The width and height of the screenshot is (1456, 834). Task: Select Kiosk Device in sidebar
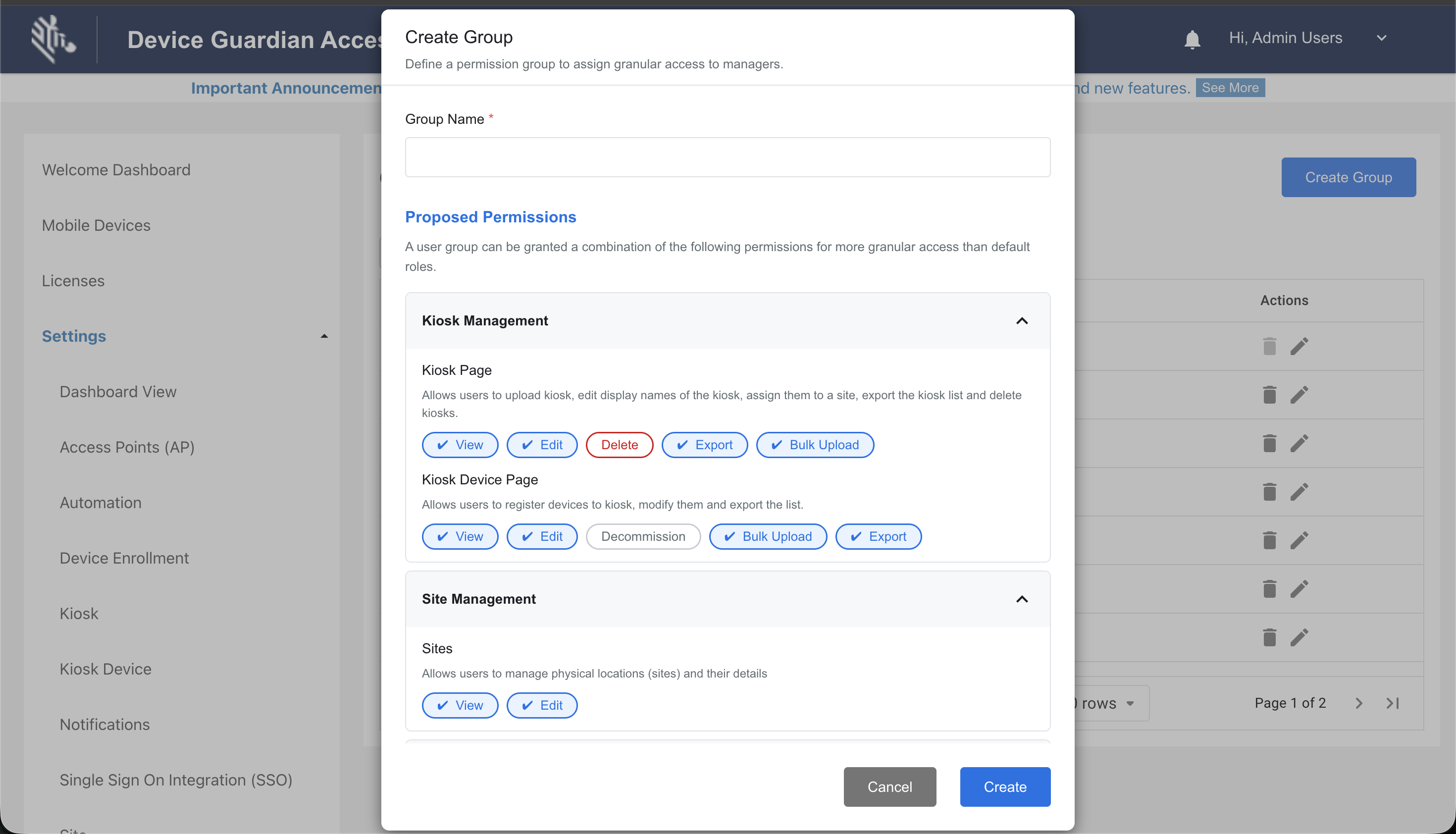(105, 669)
